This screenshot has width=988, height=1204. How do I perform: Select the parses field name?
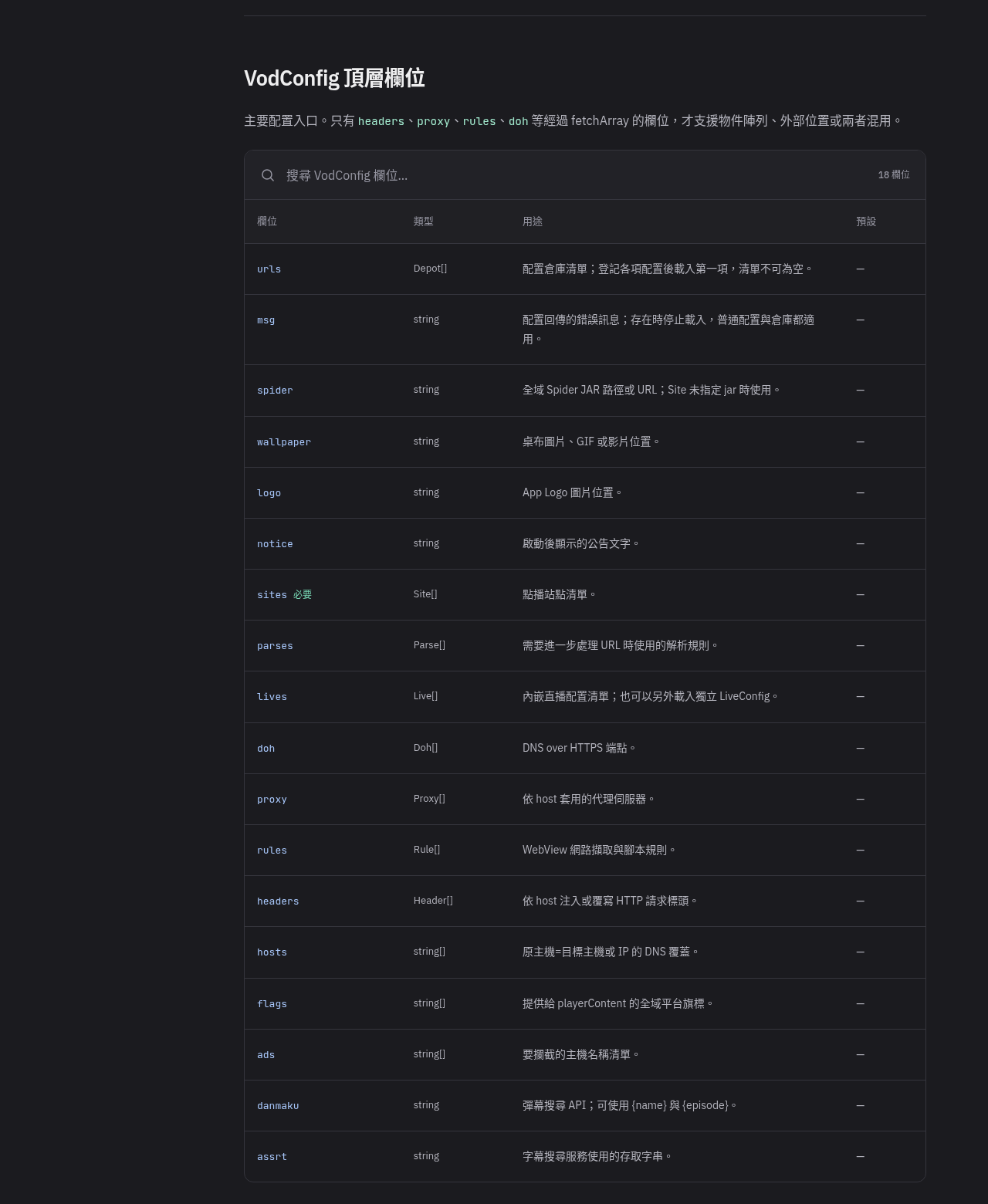pyautogui.click(x=275, y=646)
